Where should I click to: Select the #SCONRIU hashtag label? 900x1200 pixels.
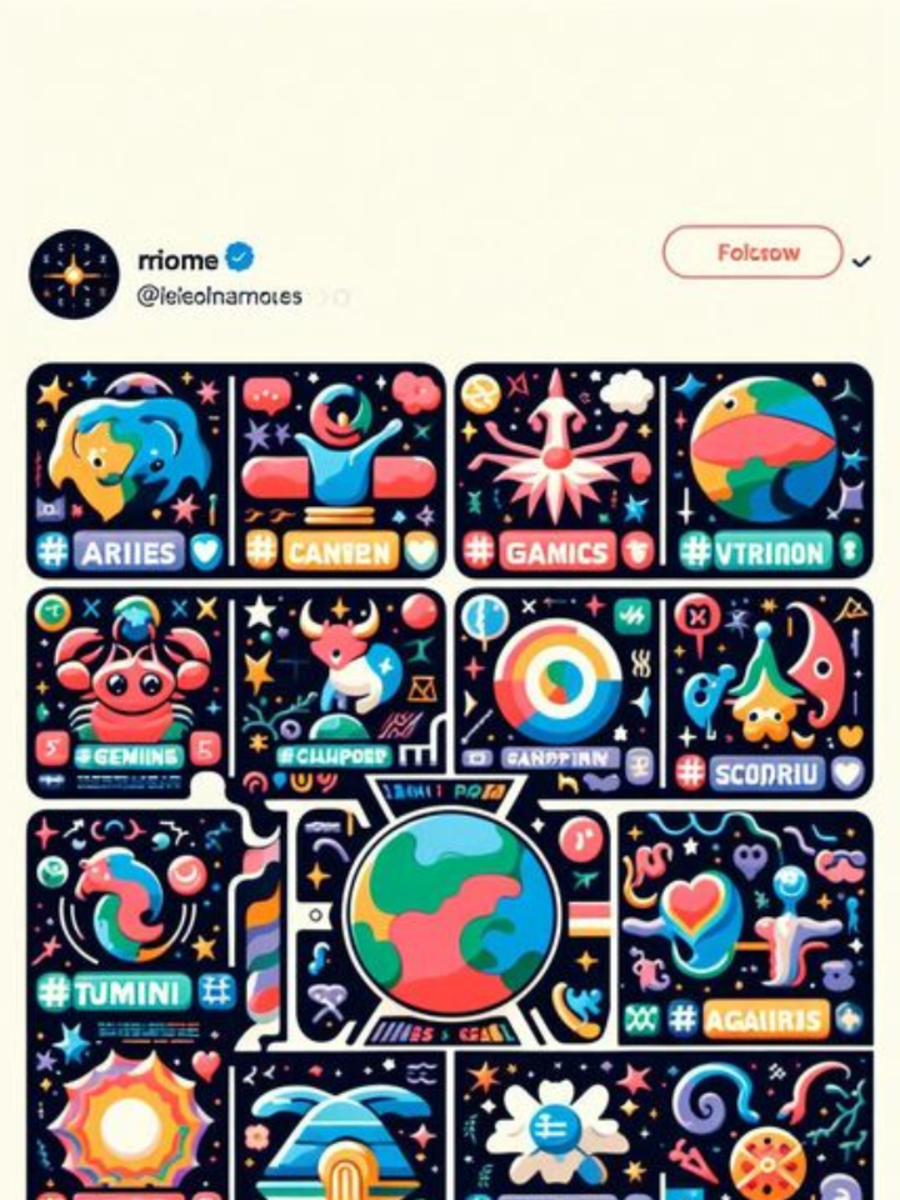[x=752, y=773]
